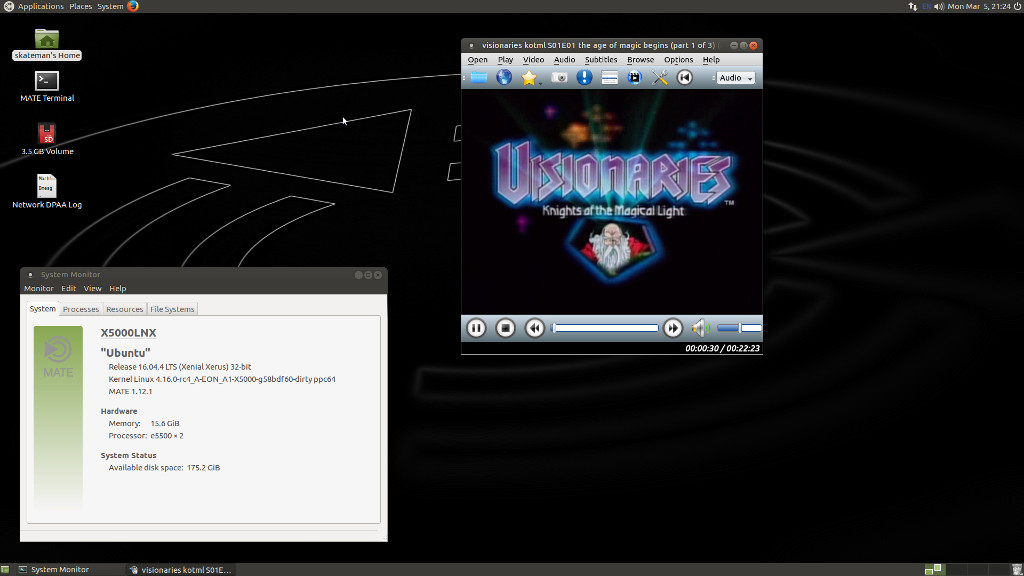
Task: Open preferences with the wrench and screwdriver icon
Action: 660,78
